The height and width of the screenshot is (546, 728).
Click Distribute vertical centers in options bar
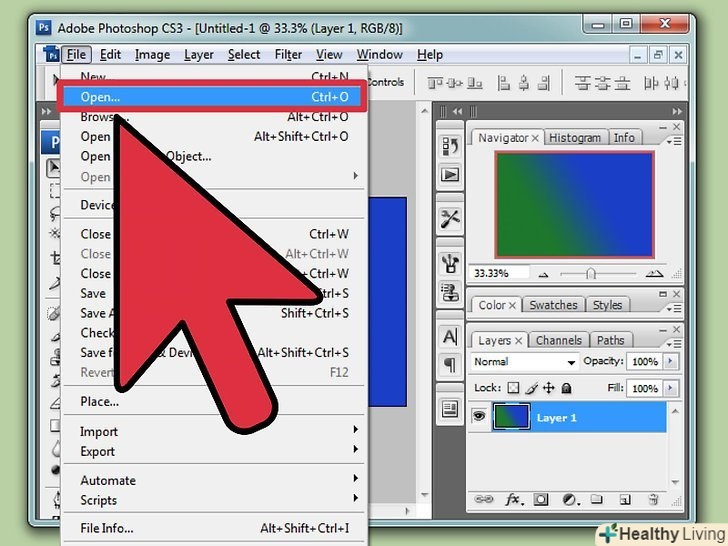click(603, 83)
